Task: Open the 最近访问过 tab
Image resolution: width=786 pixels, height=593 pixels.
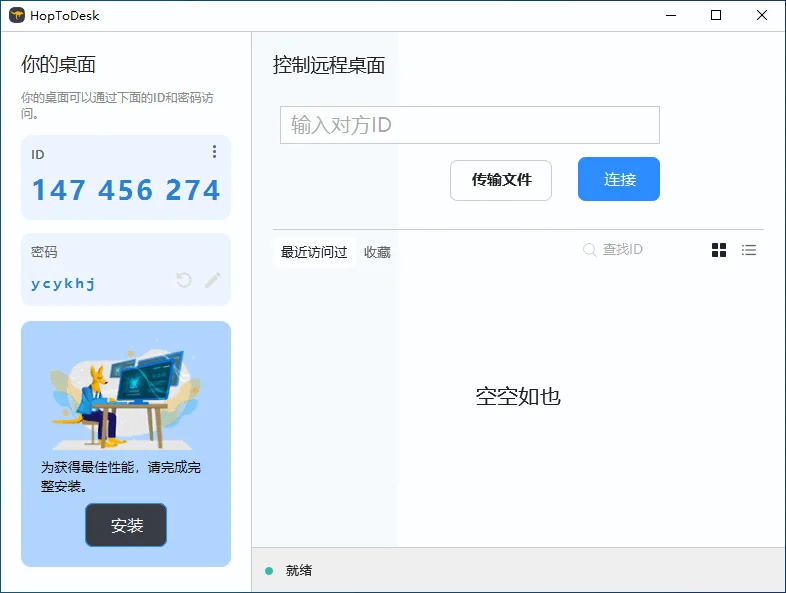Action: pyautogui.click(x=314, y=252)
